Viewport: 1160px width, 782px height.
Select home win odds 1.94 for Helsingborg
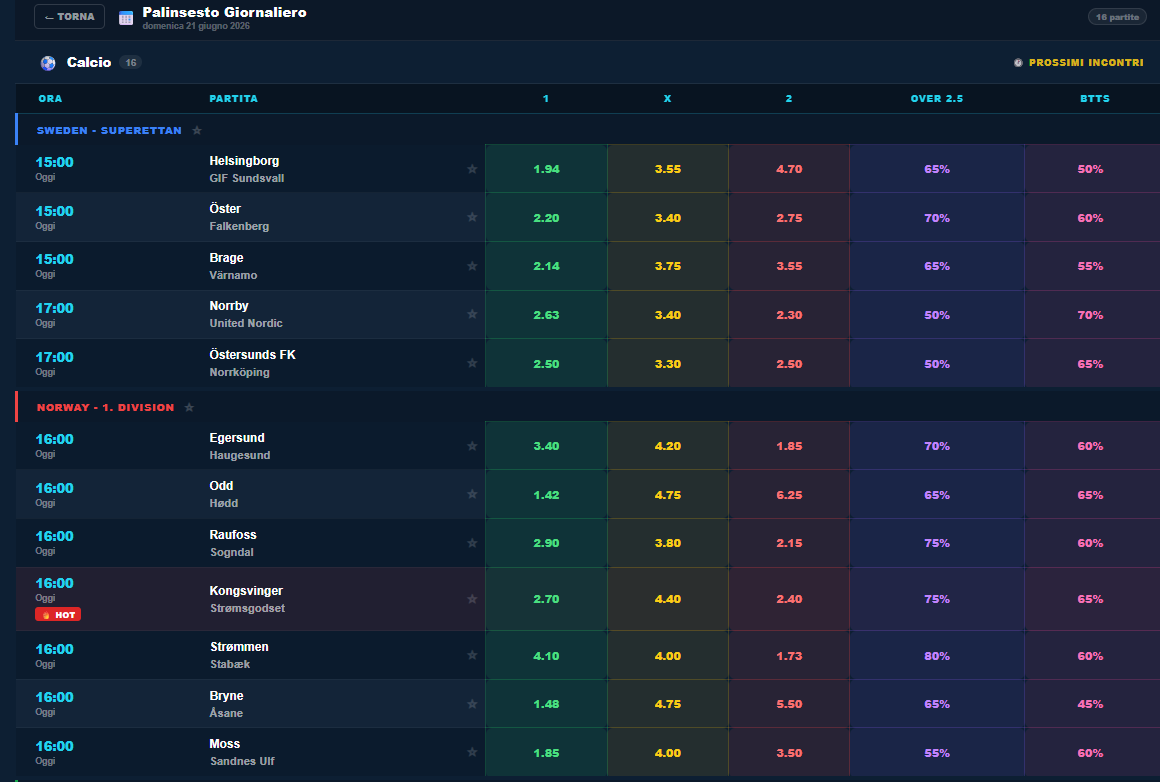tap(546, 169)
